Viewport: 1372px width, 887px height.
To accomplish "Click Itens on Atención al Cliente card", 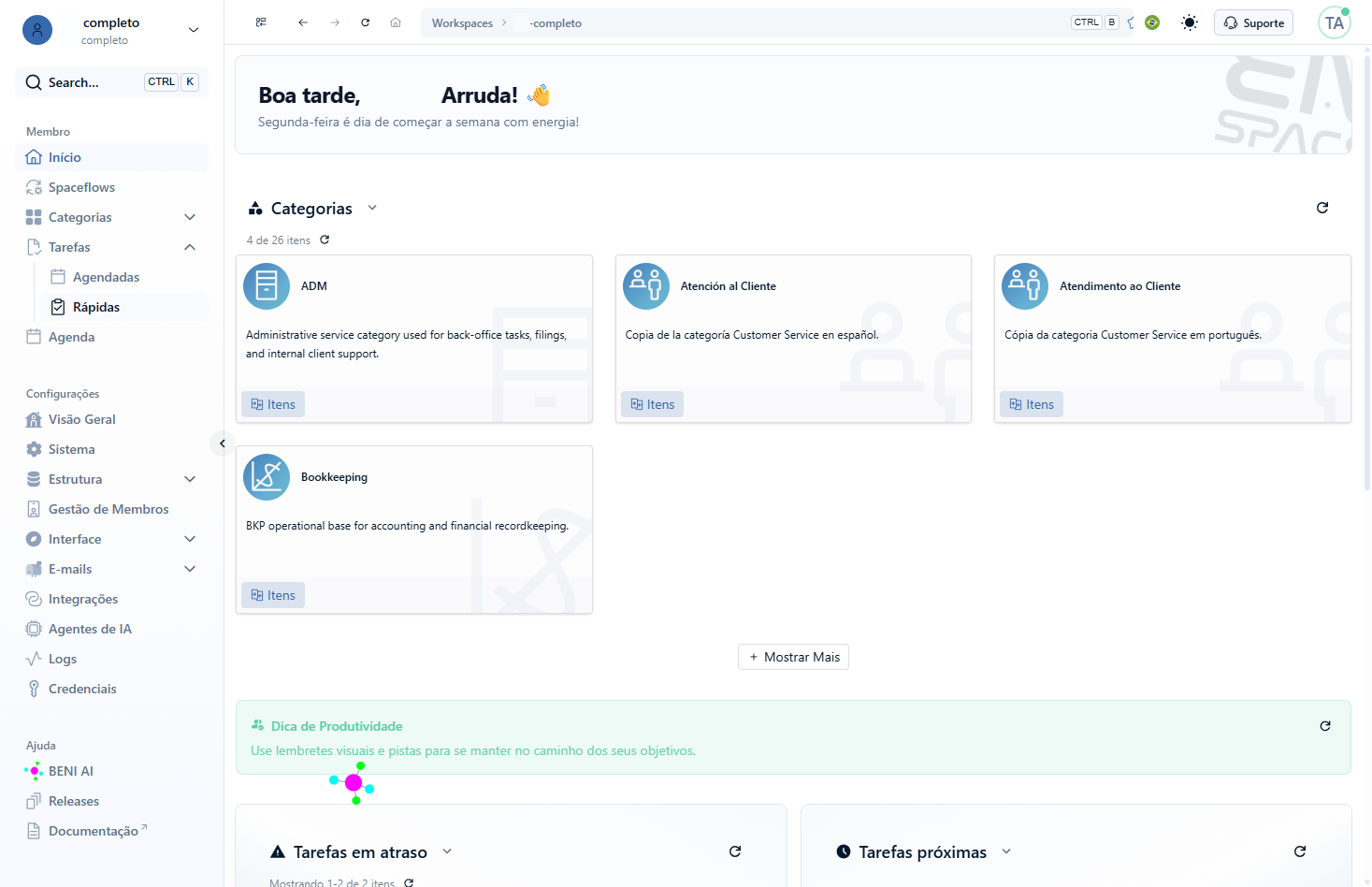I will 653,404.
